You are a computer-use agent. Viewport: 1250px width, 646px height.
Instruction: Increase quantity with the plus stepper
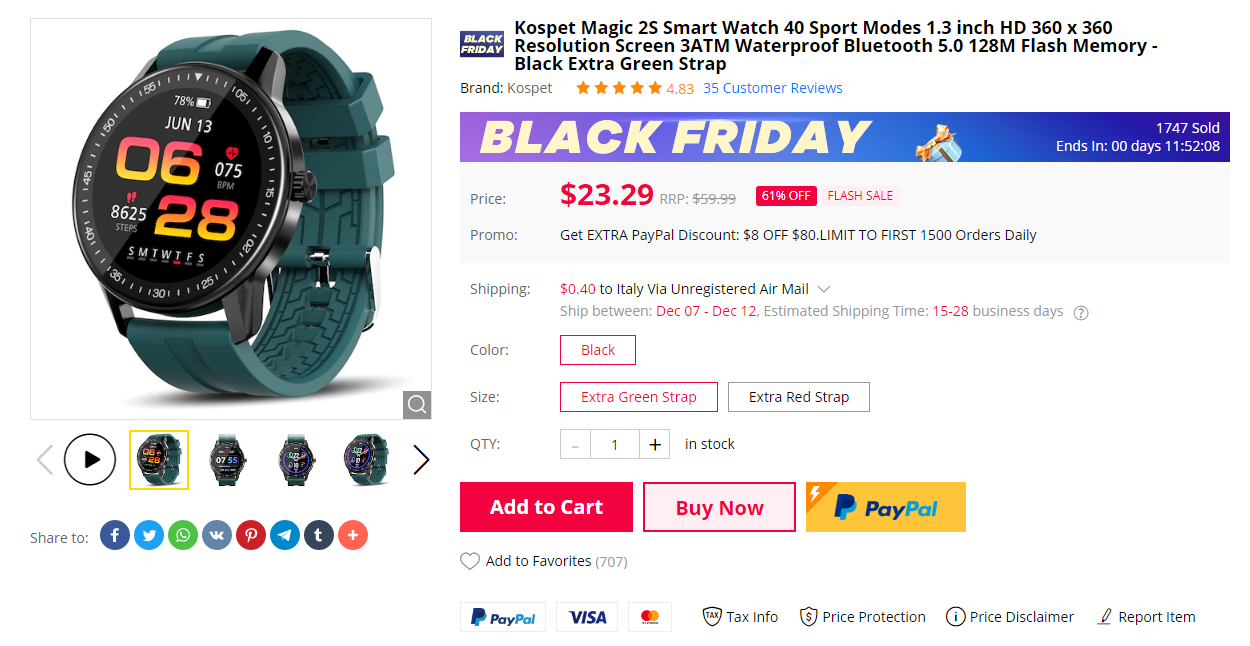654,444
